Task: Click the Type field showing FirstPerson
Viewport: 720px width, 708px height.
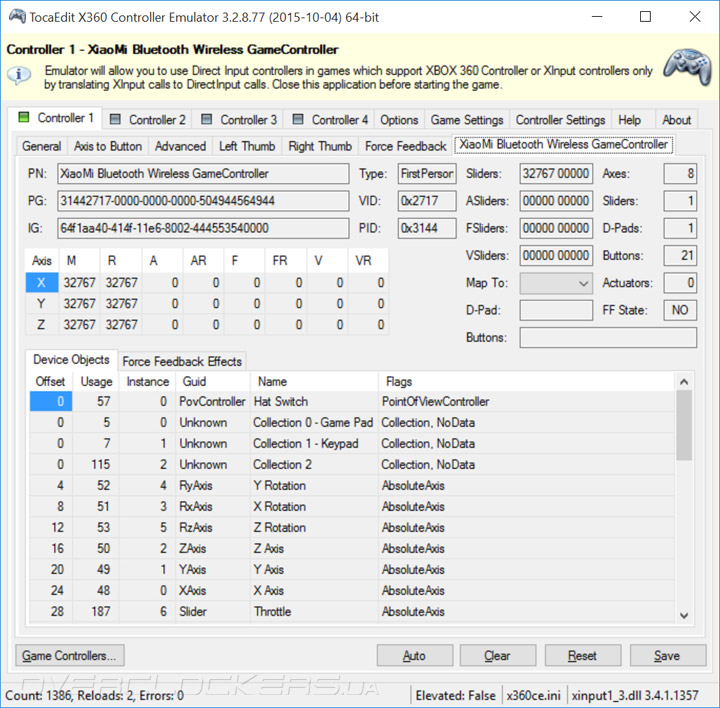Action: point(427,174)
